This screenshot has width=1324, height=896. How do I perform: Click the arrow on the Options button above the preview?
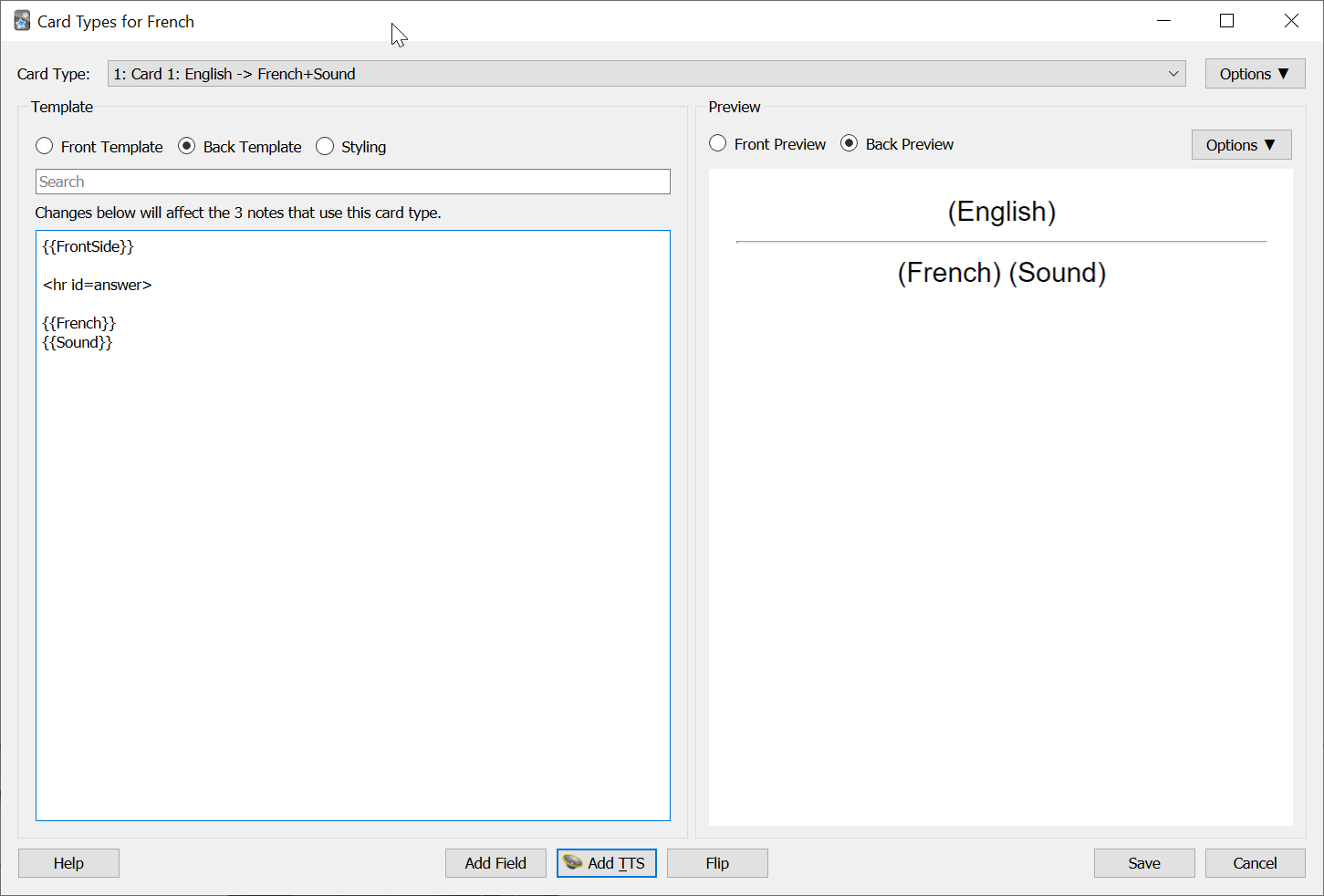[1268, 144]
